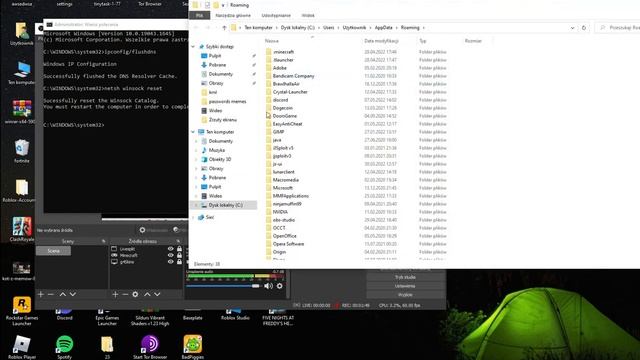Screen dimensions: 640x360
Task: Open Udostępnianie ribbon tab
Action: [x=276, y=16]
